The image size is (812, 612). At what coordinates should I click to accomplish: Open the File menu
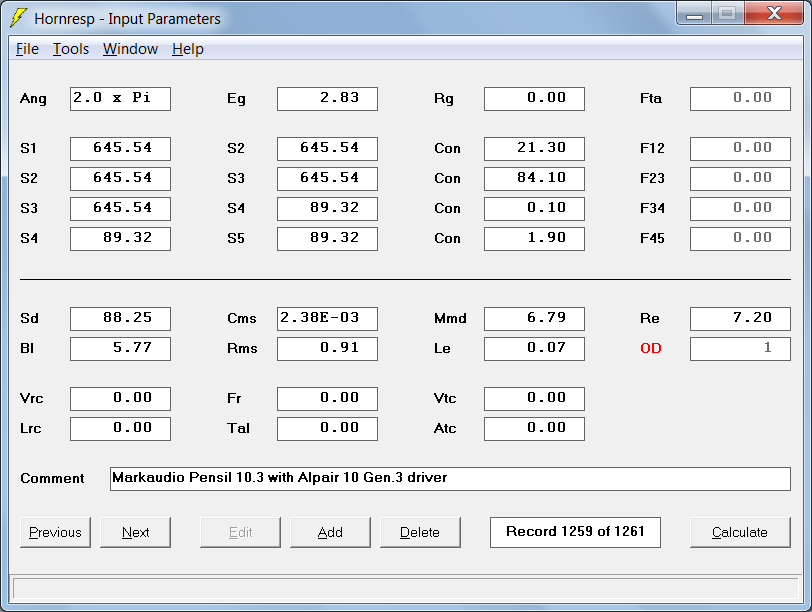27,49
